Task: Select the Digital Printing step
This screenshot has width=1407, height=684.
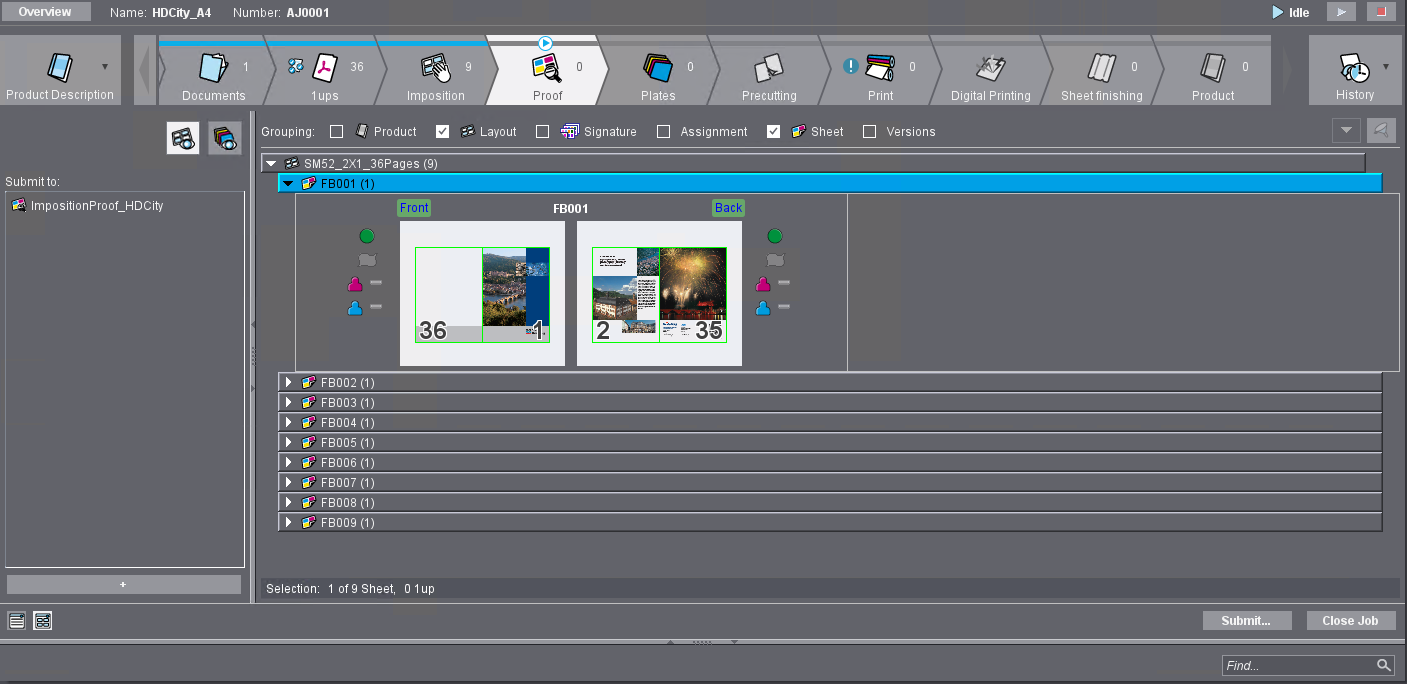Action: [x=991, y=70]
